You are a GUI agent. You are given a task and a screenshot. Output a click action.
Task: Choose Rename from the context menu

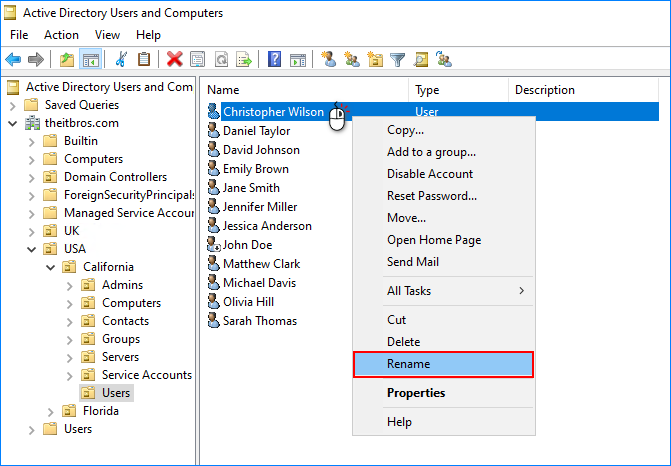pyautogui.click(x=443, y=364)
